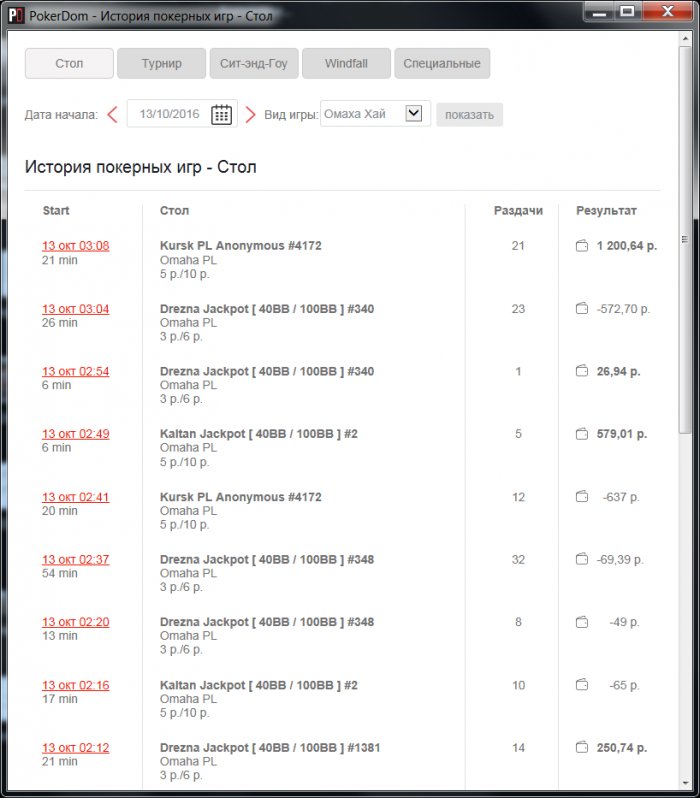The height and width of the screenshot is (798, 700).
Task: Select the Стол tab
Action: click(69, 64)
